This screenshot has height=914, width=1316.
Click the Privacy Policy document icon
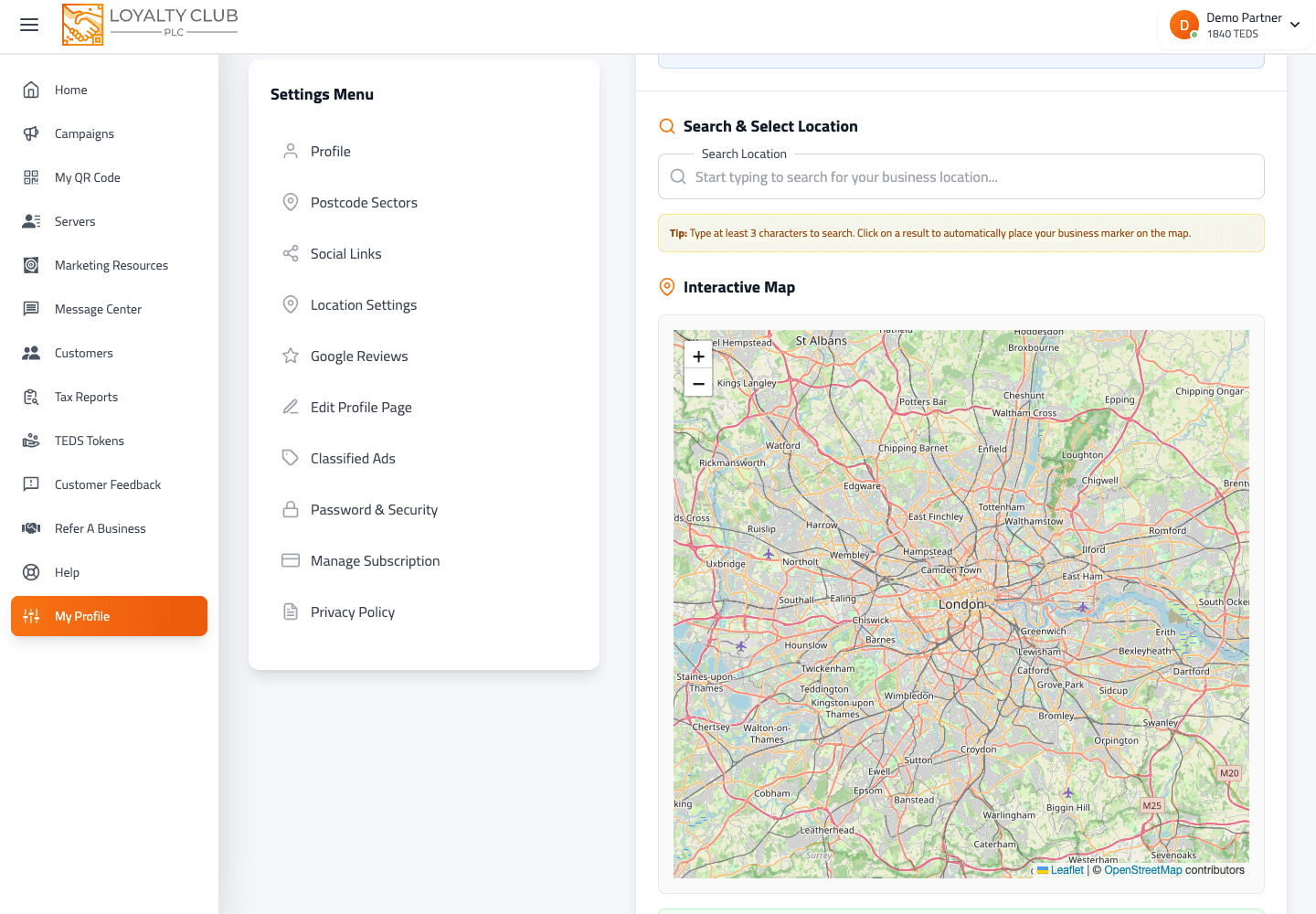pyautogui.click(x=291, y=612)
